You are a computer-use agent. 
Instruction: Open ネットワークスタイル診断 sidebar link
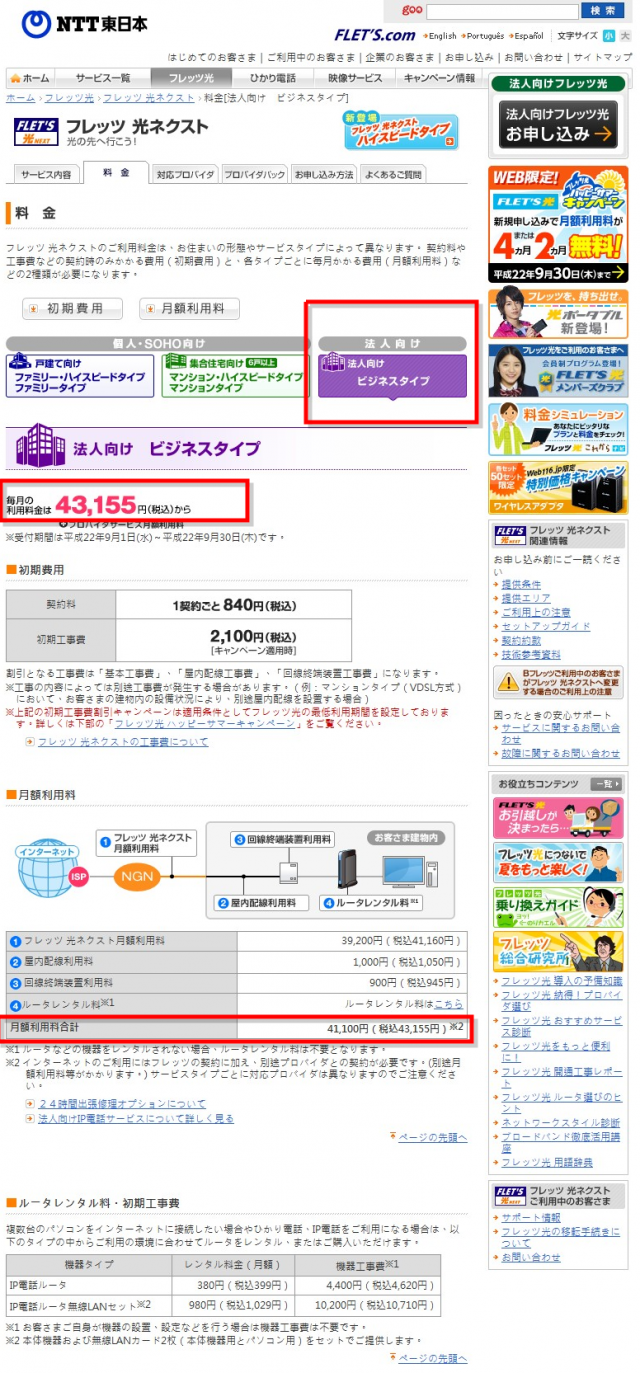[560, 1122]
